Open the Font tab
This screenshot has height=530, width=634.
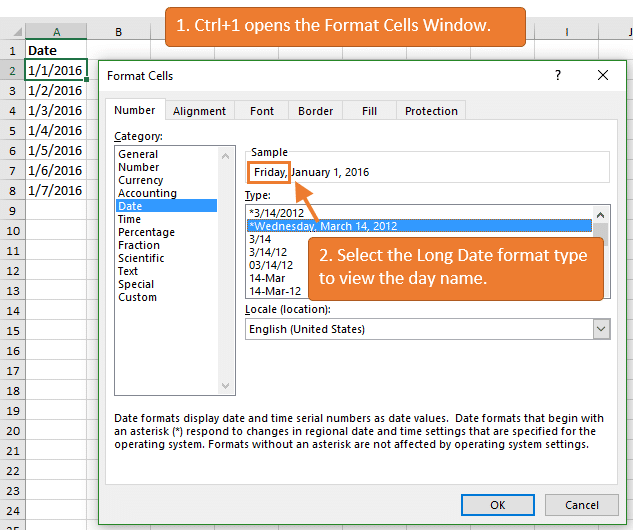pyautogui.click(x=262, y=111)
